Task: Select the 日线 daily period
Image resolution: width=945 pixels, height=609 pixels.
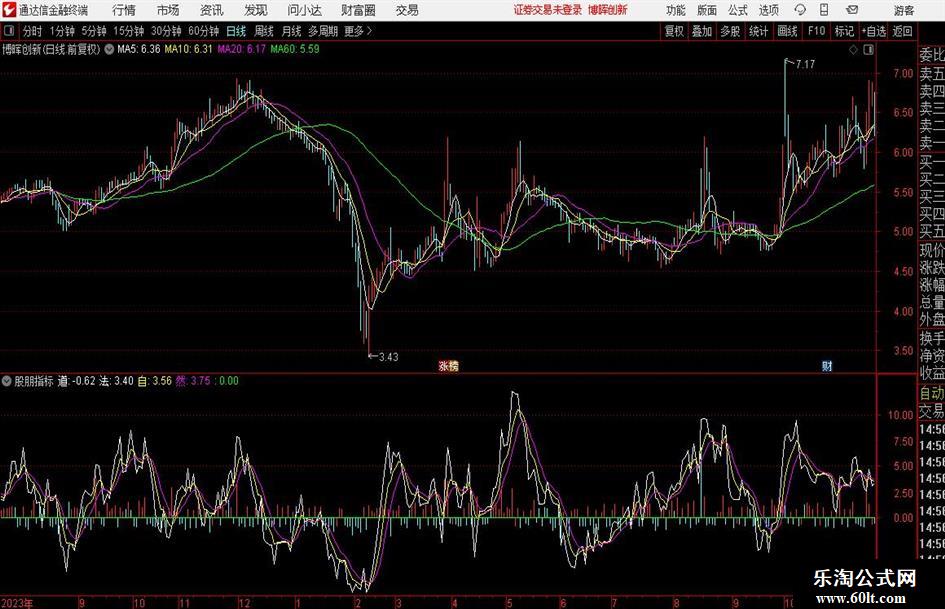Action: click(x=236, y=31)
